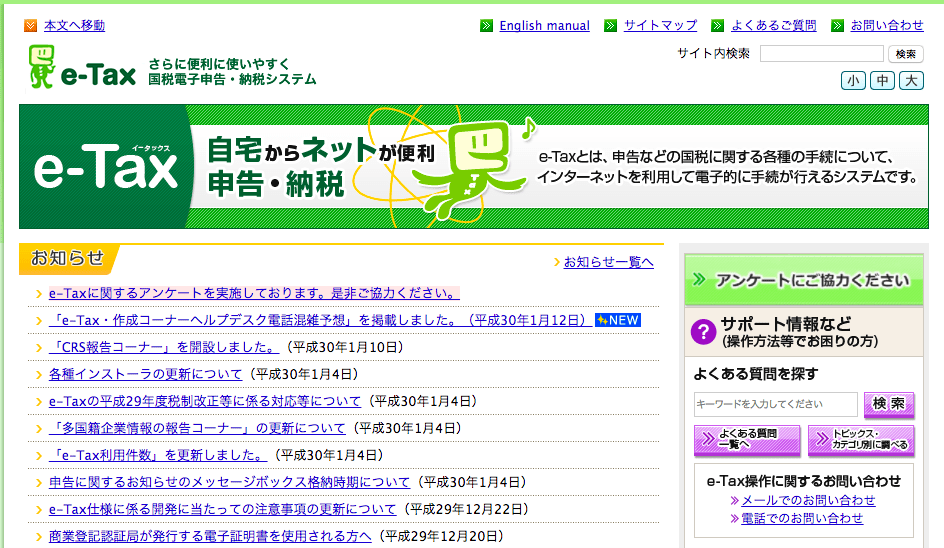944x548 pixels.
Task: Open e-Tax仕様に係る開発 注意事項 link
Action: coord(222,509)
